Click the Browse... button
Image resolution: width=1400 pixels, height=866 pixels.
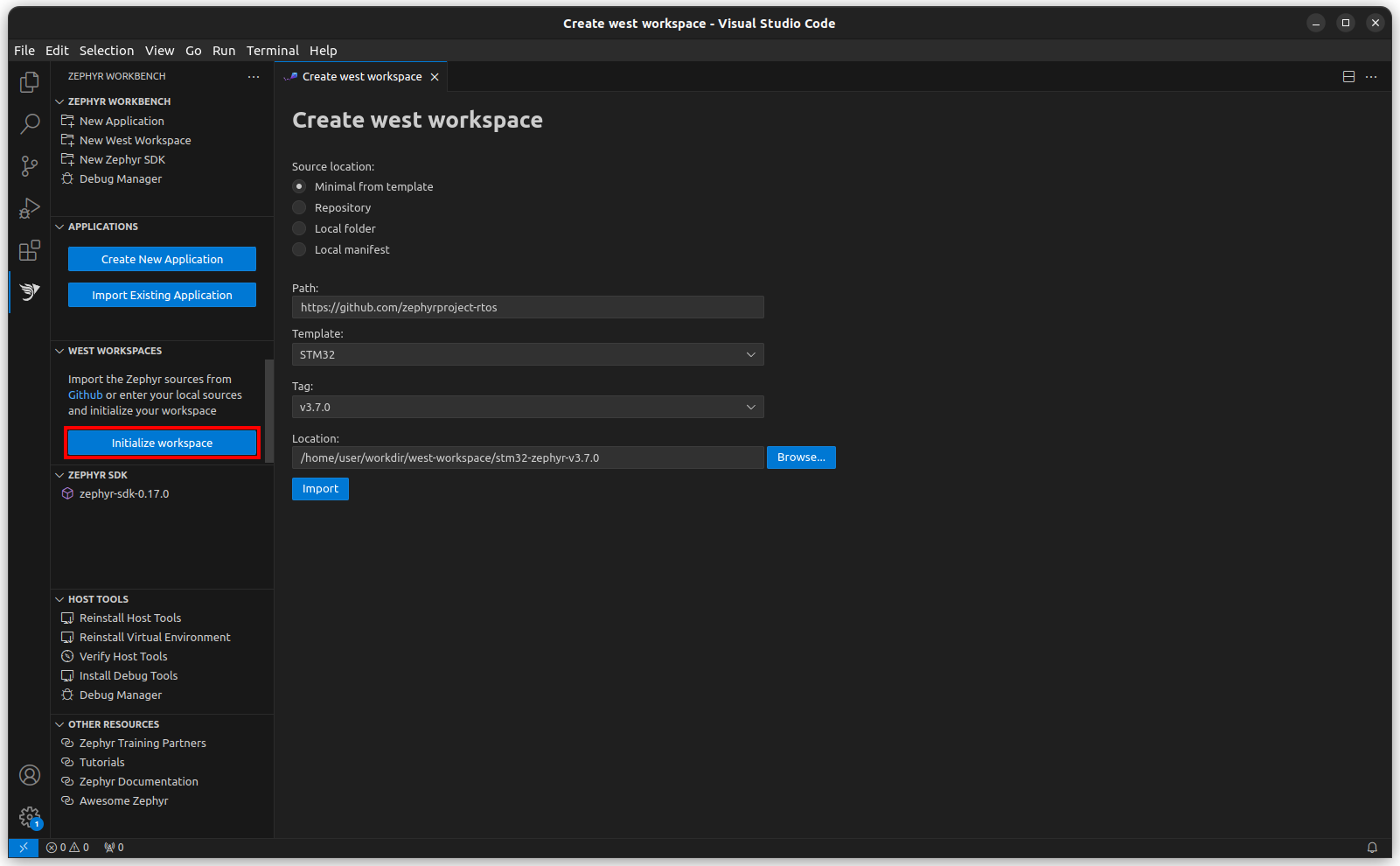[x=801, y=457]
